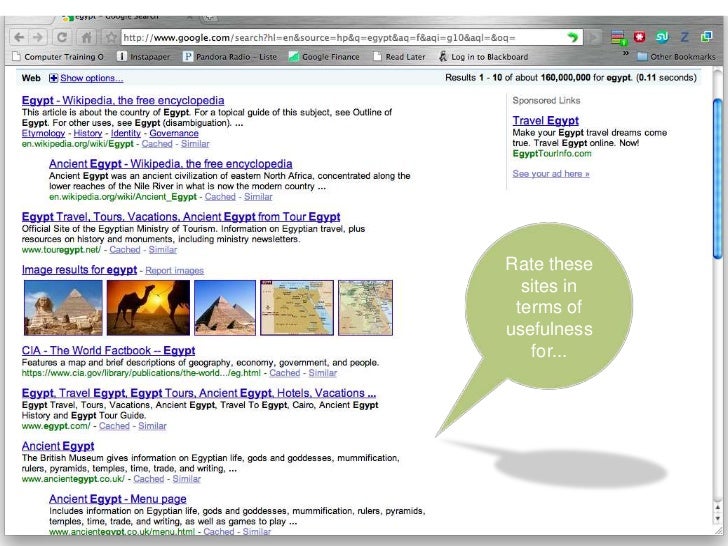Open Similar link for wiki/Ancient_Egypt result
Screen dimensions: 728x546
[258, 197]
